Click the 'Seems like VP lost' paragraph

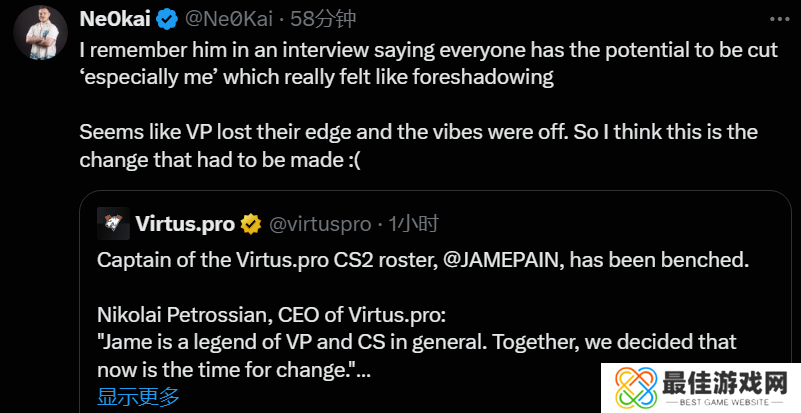point(418,146)
